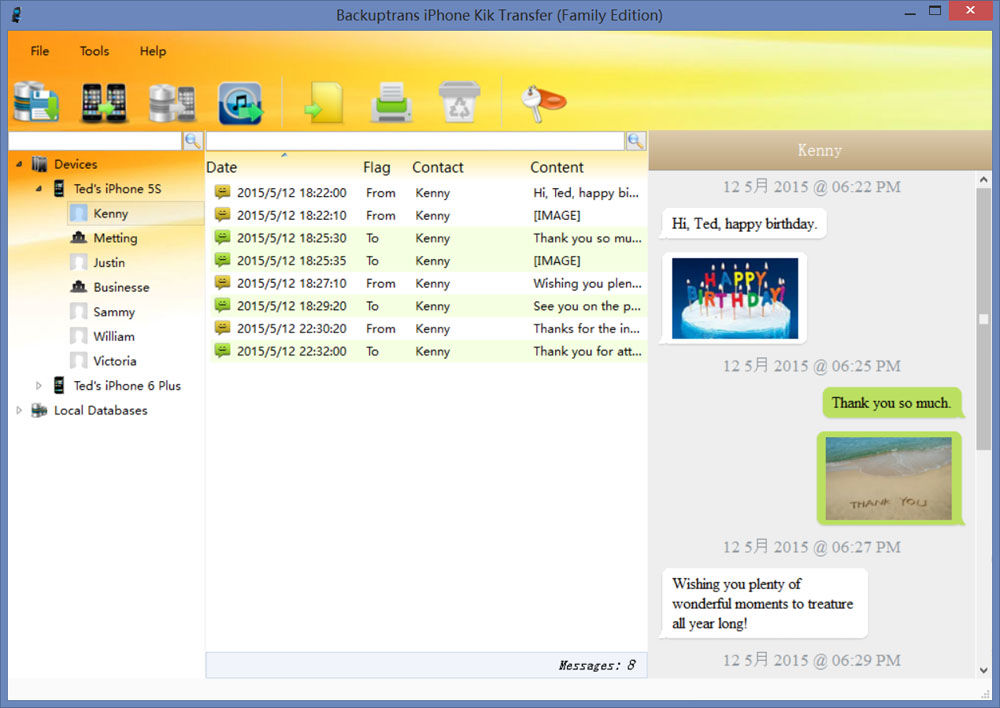Expand the Local Databases node
1000x708 pixels.
[19, 410]
